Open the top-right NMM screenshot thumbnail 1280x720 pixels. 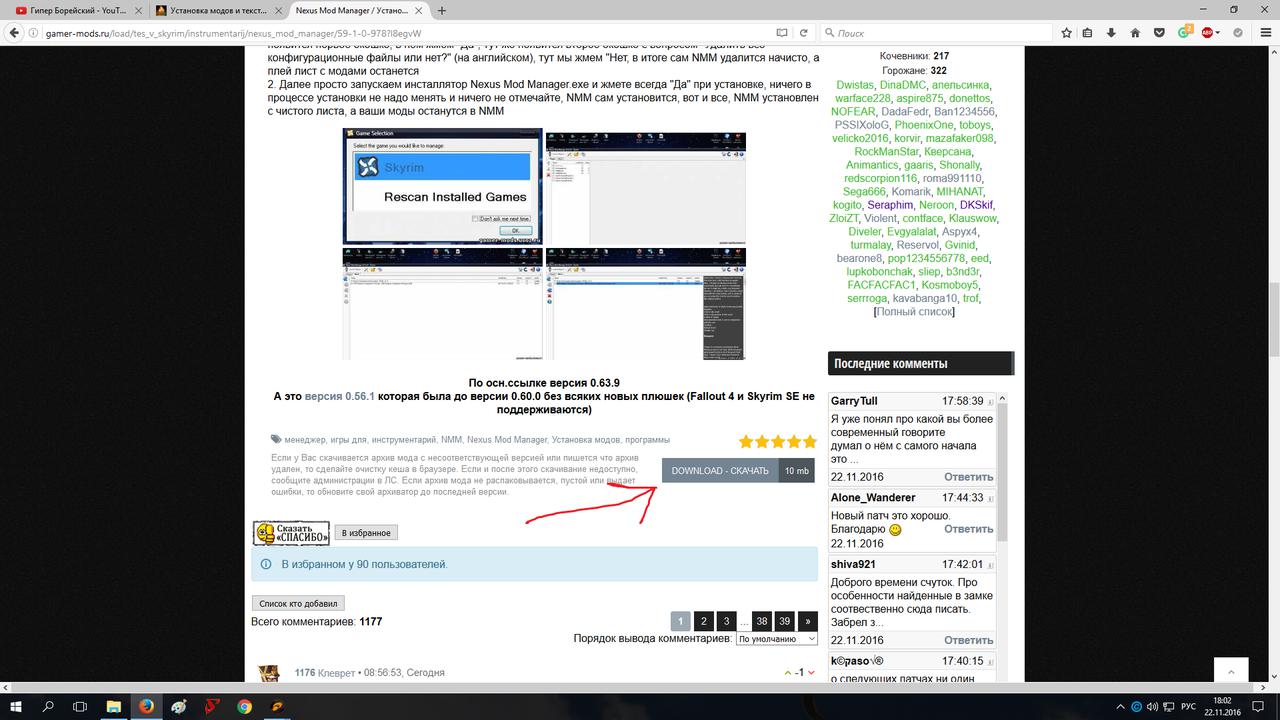pyautogui.click(x=646, y=187)
